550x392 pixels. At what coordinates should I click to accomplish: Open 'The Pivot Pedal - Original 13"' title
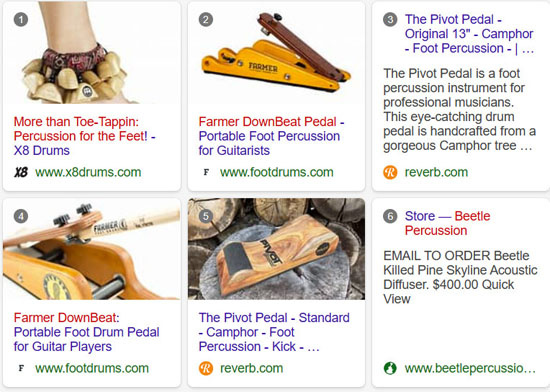pyautogui.click(x=469, y=34)
